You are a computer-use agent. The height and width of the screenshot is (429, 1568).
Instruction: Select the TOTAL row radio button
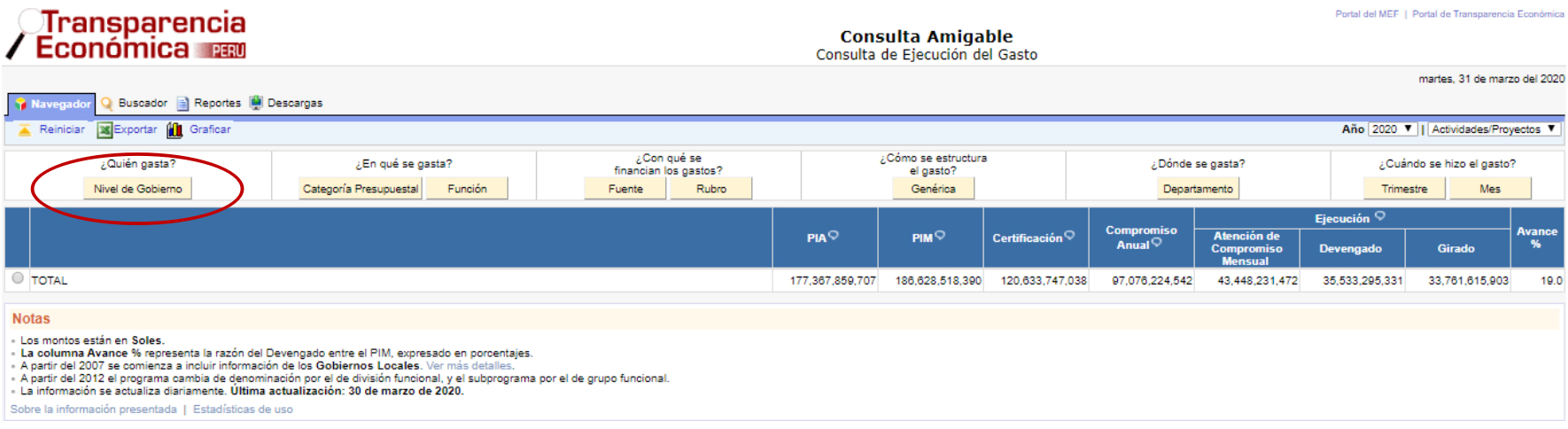18,278
